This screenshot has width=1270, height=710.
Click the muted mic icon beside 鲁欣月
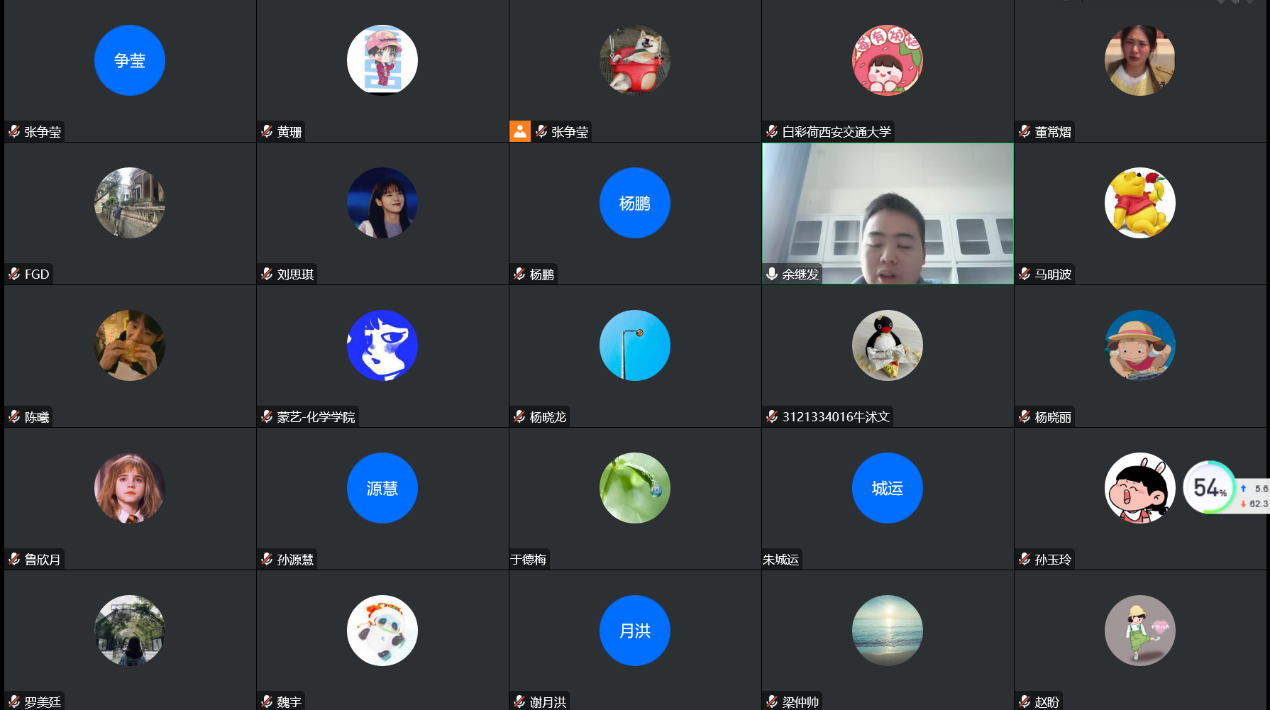15,560
